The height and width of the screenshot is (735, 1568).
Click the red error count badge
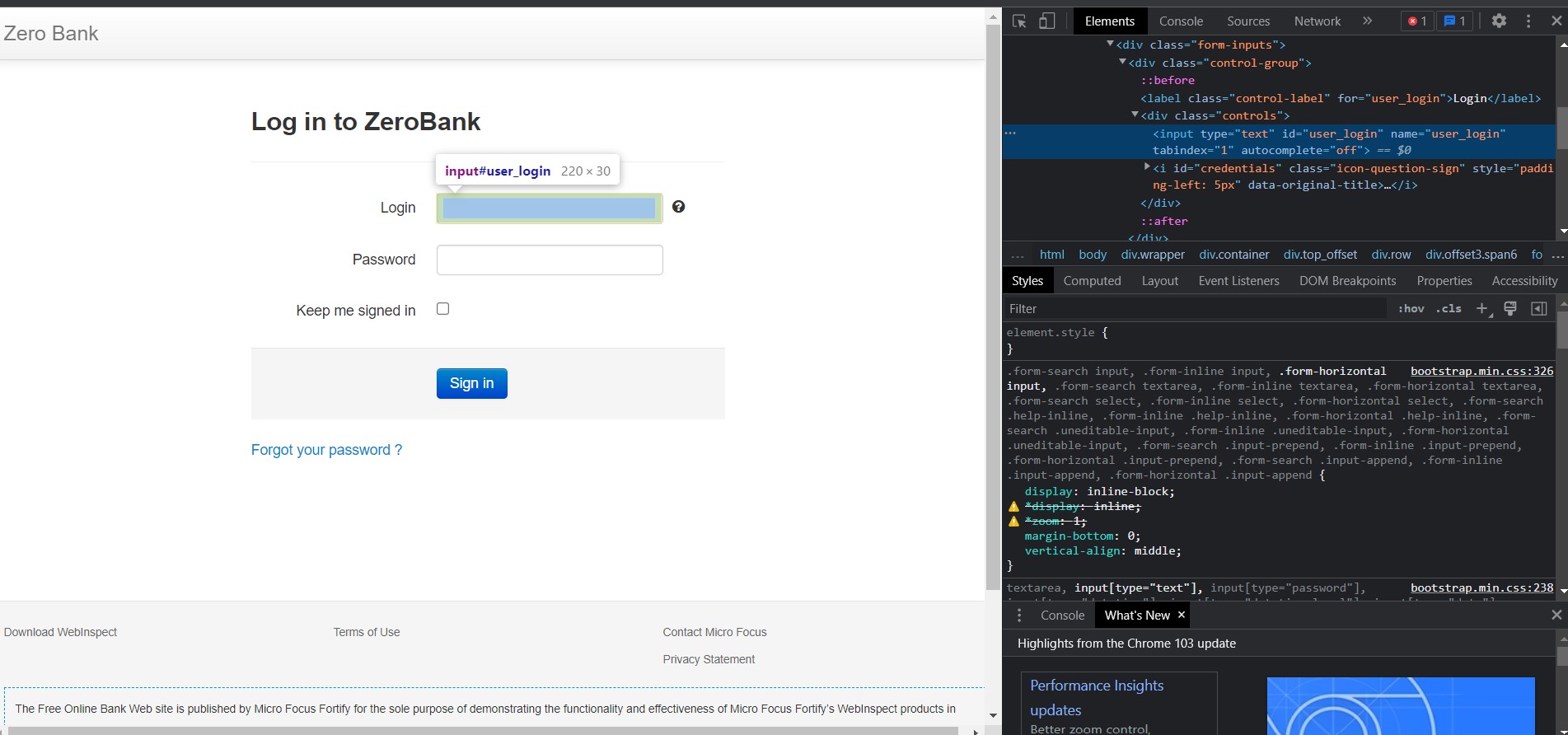(1417, 21)
